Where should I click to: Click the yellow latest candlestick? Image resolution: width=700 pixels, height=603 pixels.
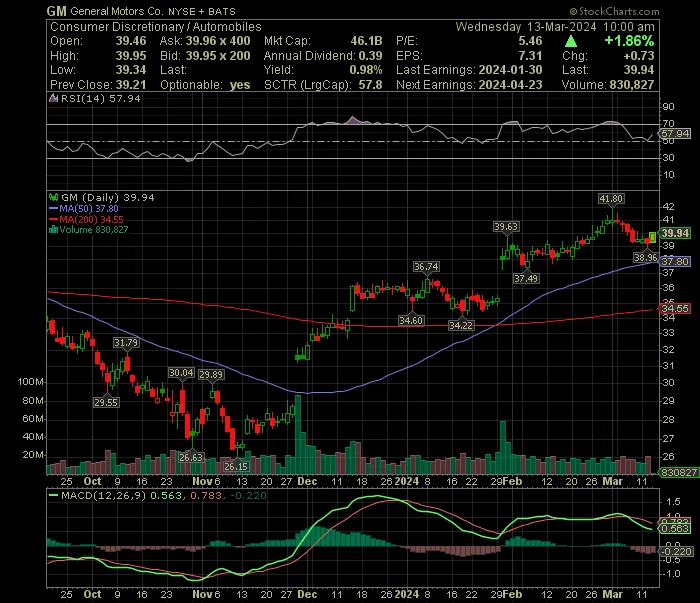652,237
